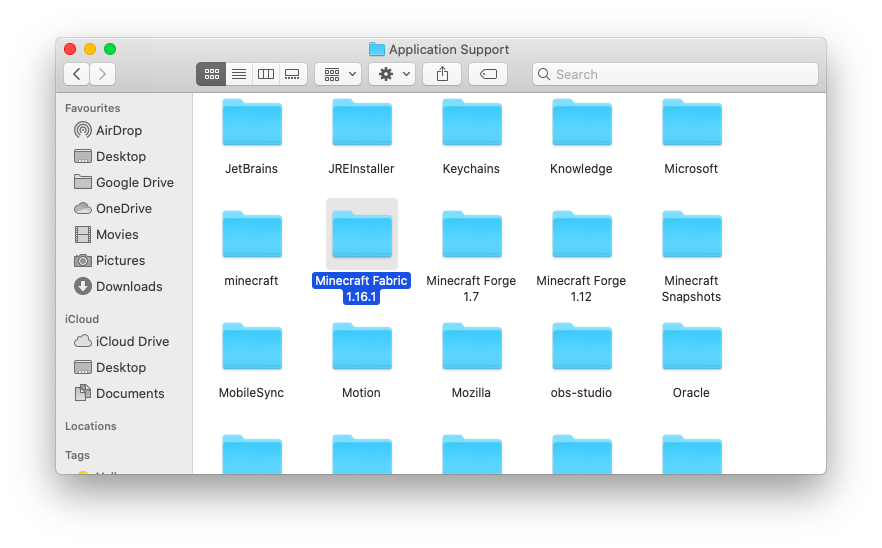Click the Locations sidebar heading
Viewport: 882px width, 548px height.
coord(91,426)
